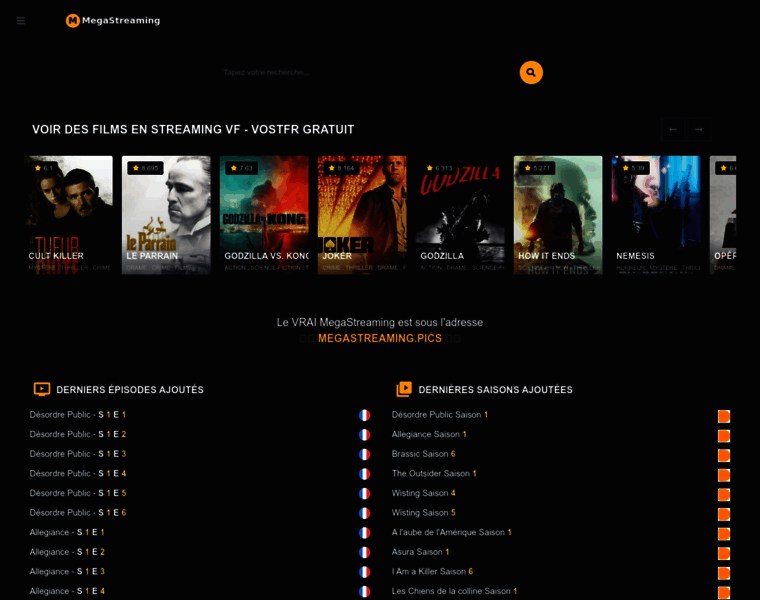
Task: Open A l'aube de l'Amérique Saison 1
Action: (452, 532)
